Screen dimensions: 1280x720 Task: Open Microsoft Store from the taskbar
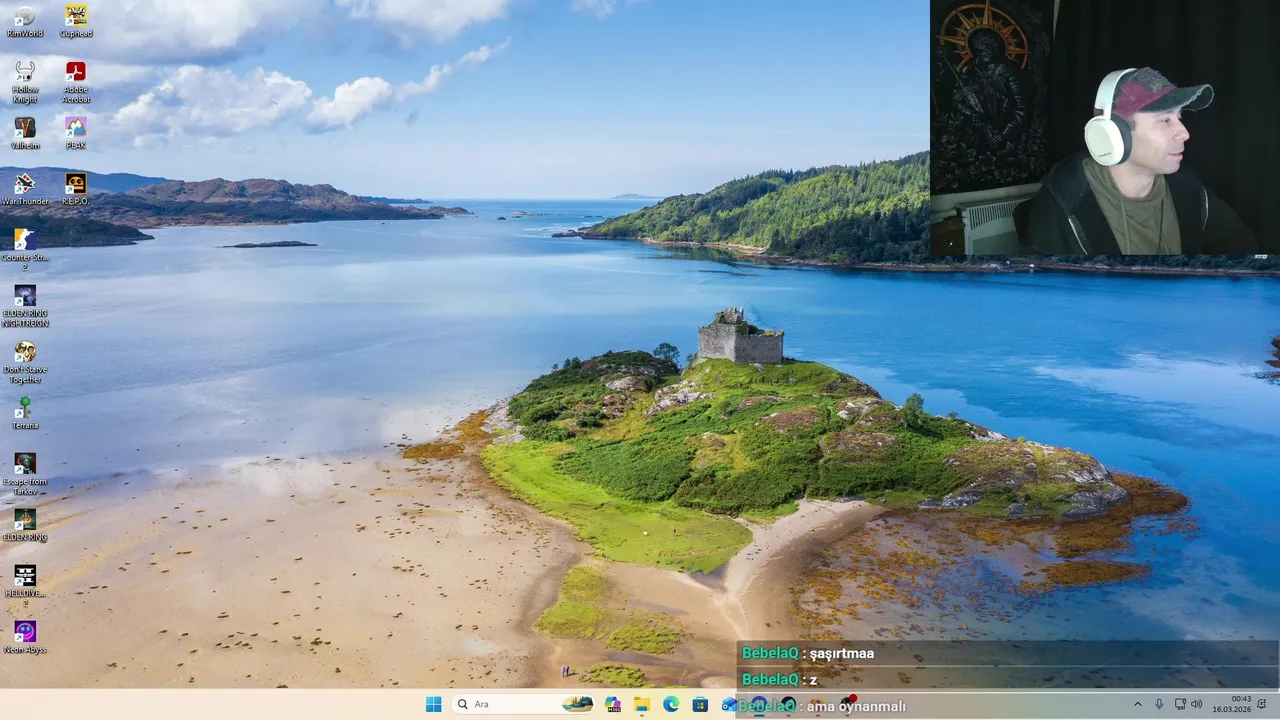tap(700, 704)
